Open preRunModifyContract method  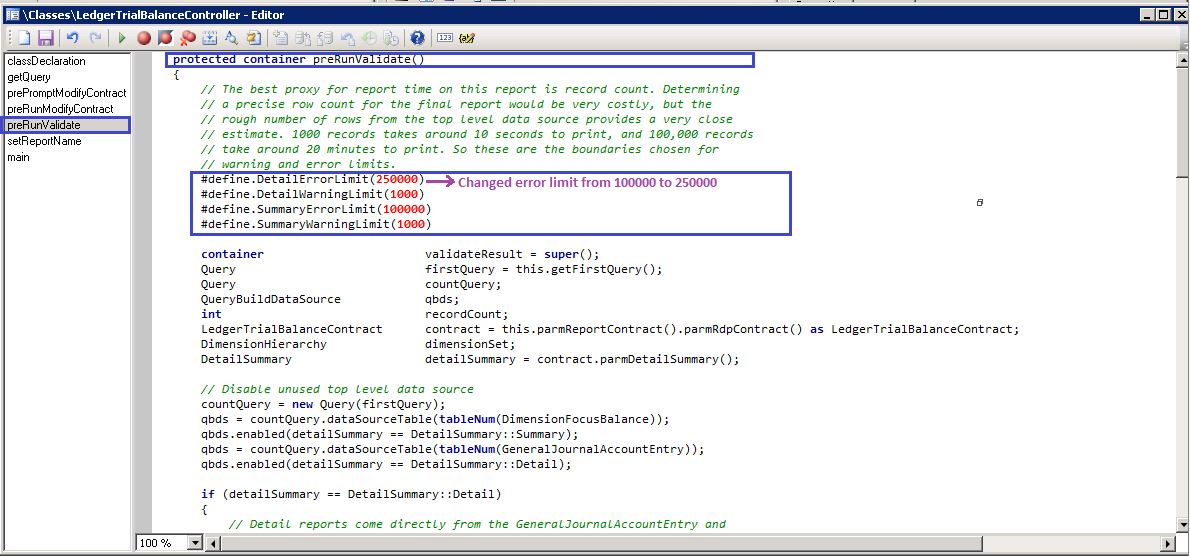(x=60, y=108)
